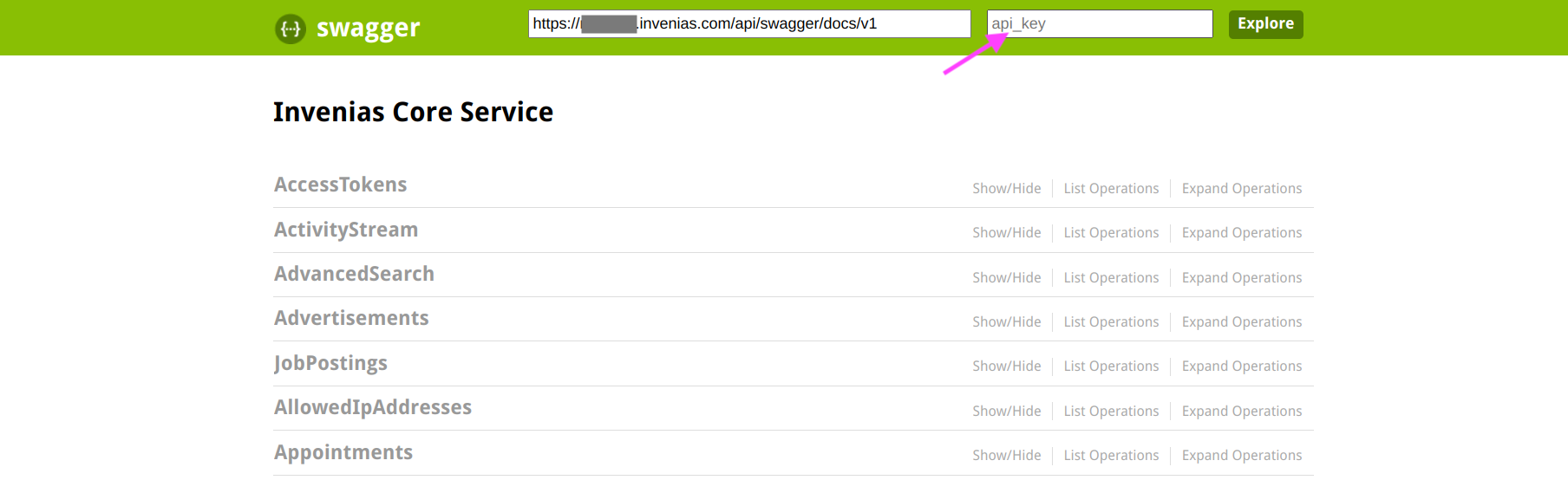
Task: Show/Hide the AccessTokens section
Action: tap(1007, 189)
